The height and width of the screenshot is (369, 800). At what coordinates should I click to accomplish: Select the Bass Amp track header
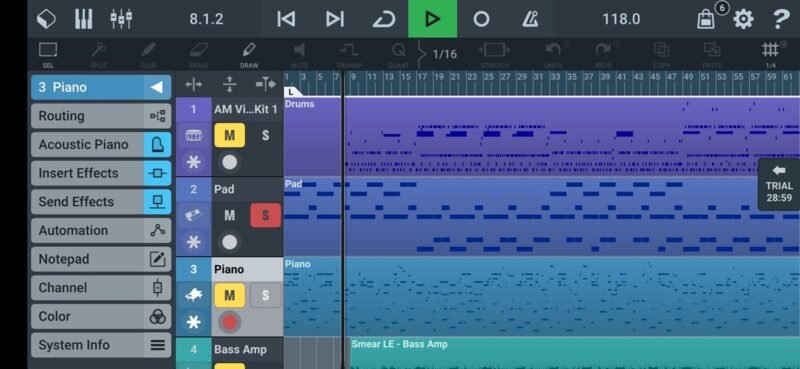pos(247,350)
